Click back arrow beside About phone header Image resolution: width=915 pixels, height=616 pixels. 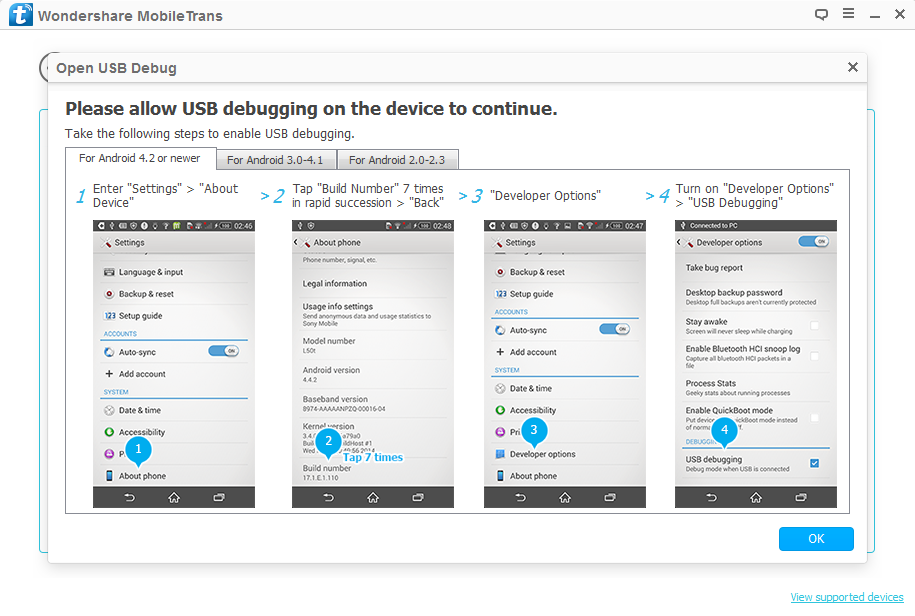[297, 243]
